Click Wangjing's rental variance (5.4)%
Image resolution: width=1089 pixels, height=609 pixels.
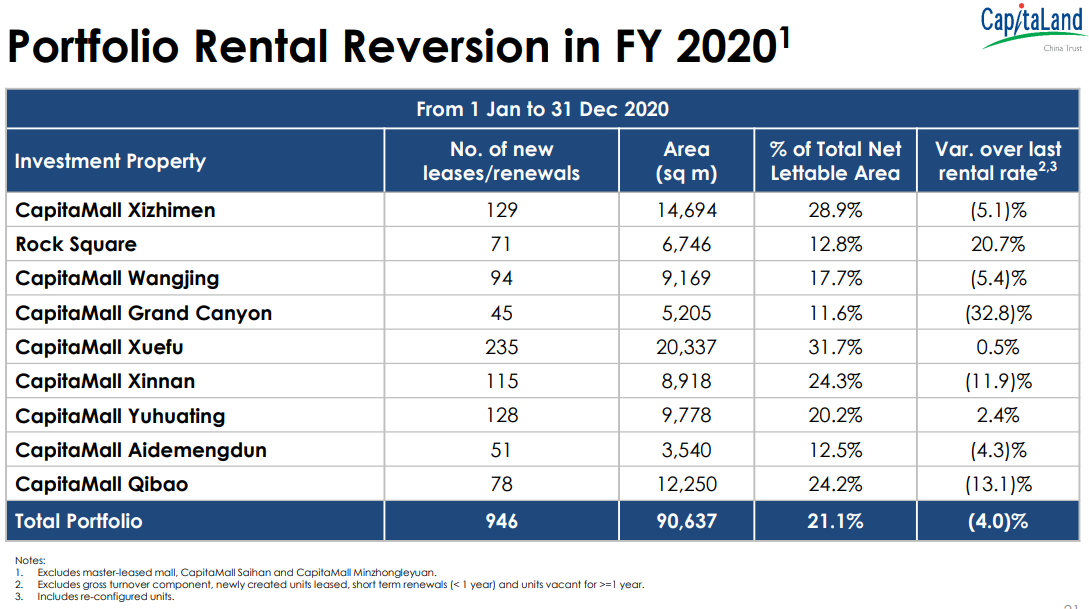[x=998, y=278]
